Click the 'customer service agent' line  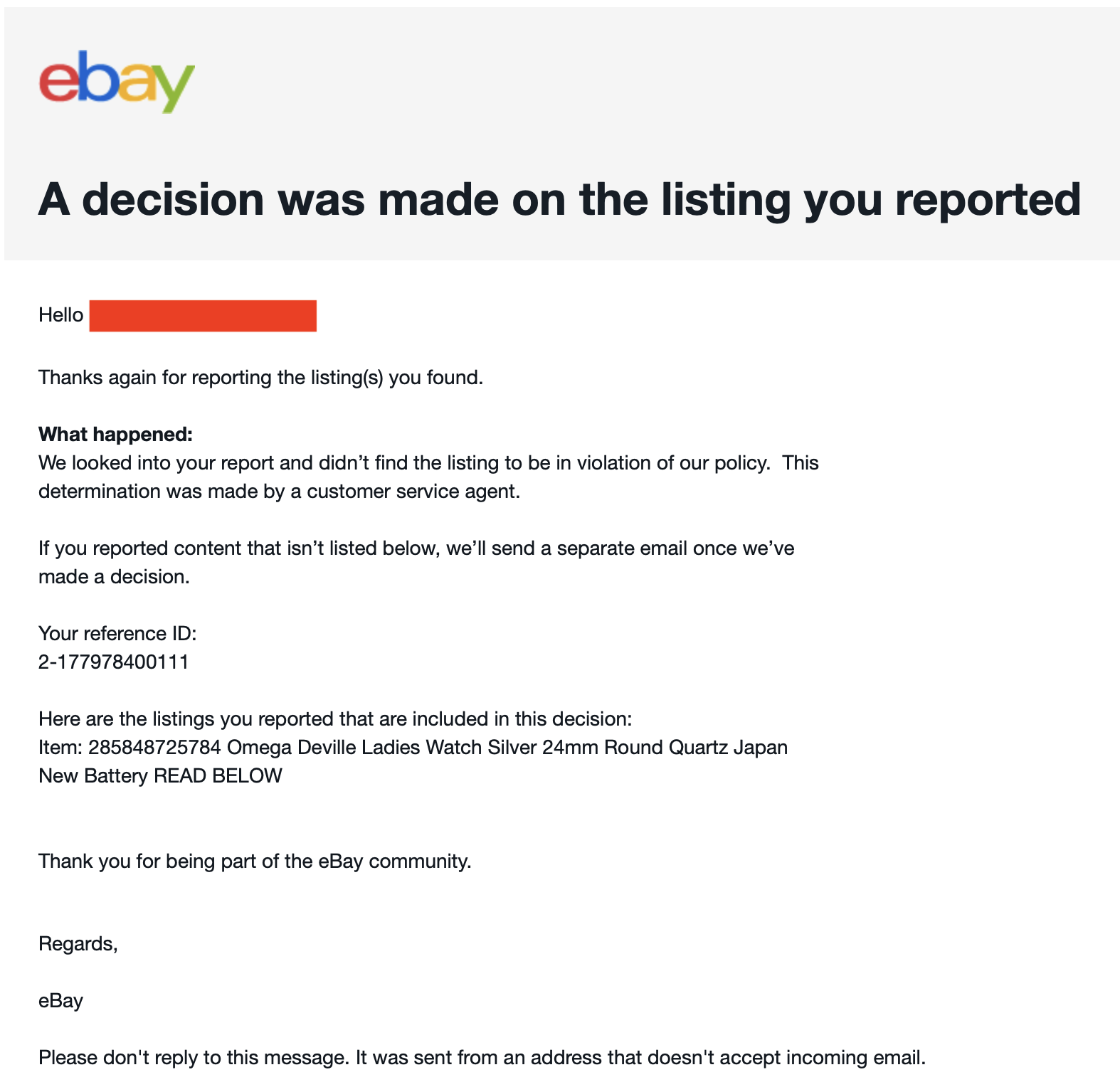(x=279, y=492)
